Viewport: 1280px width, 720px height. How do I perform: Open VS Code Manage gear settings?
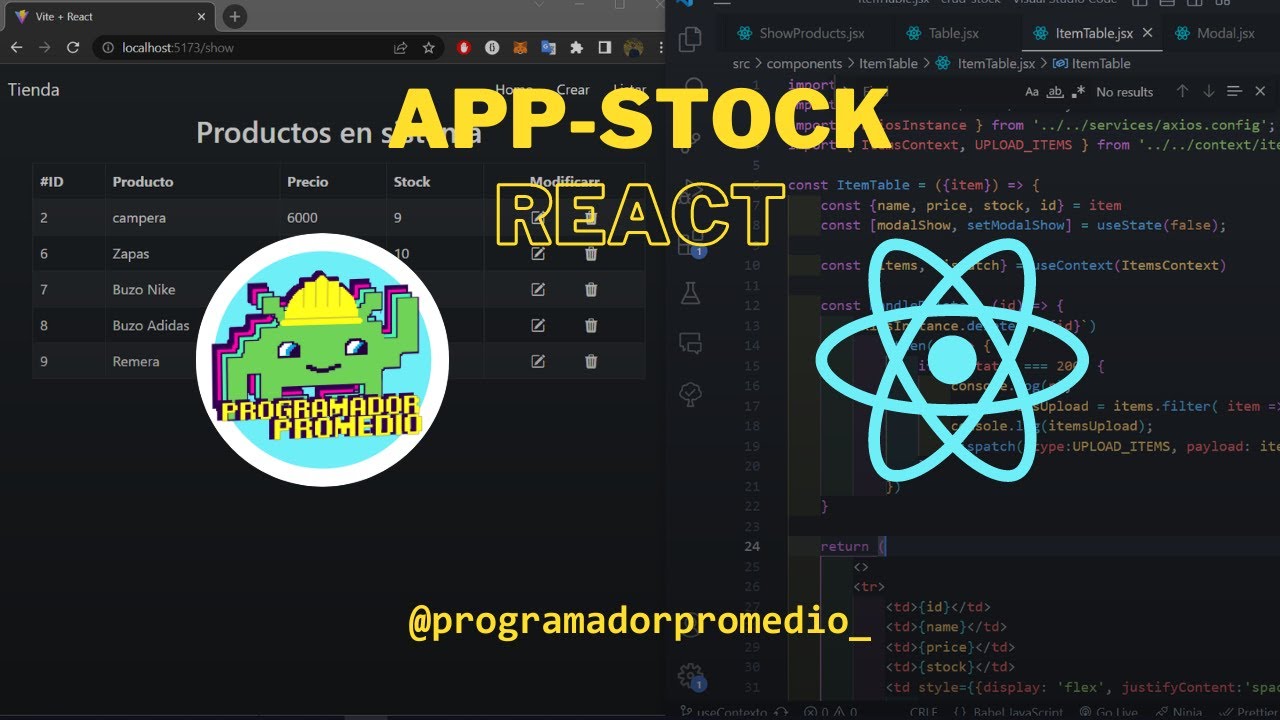[x=690, y=676]
